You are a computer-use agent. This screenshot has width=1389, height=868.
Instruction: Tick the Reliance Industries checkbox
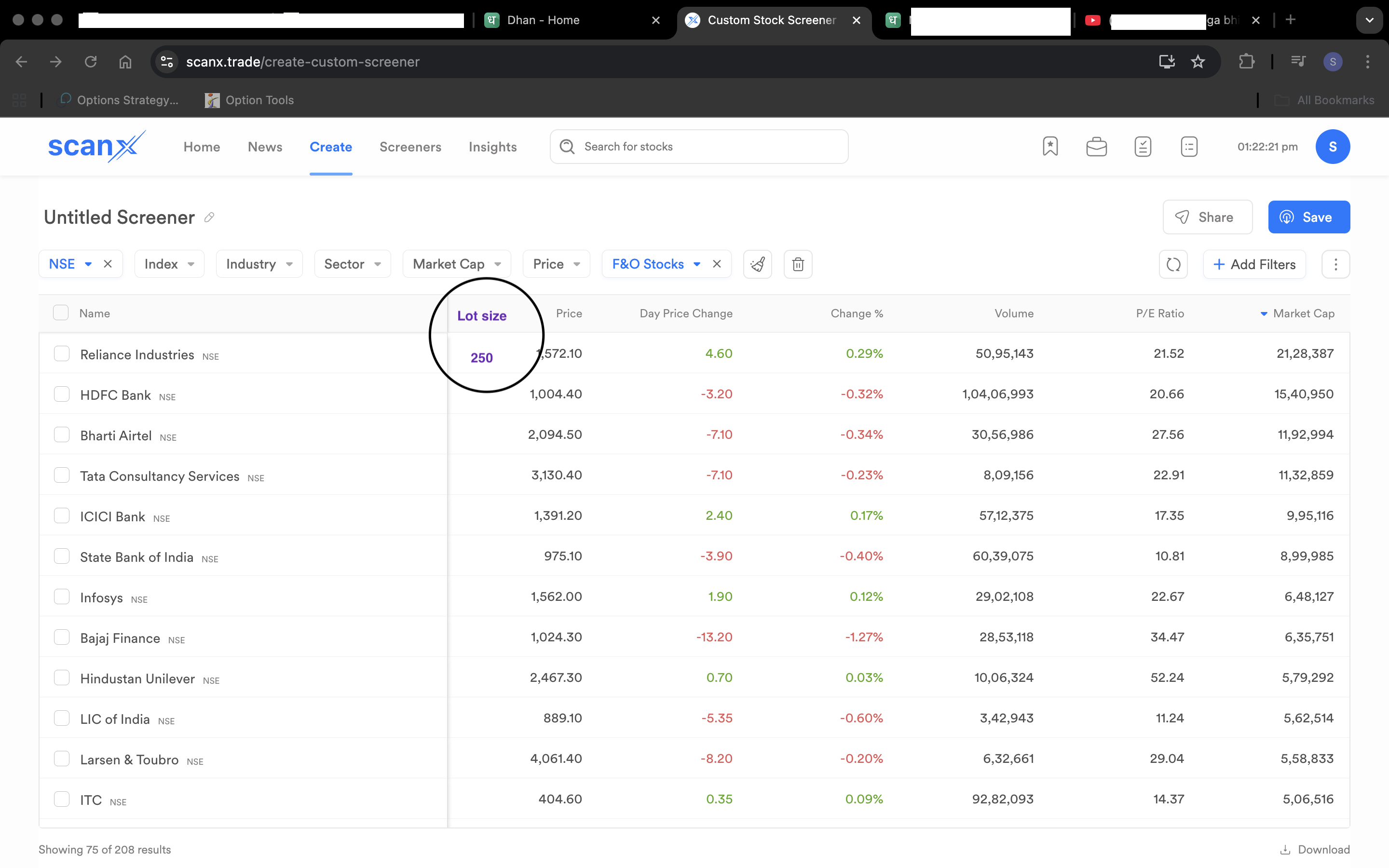click(x=61, y=353)
